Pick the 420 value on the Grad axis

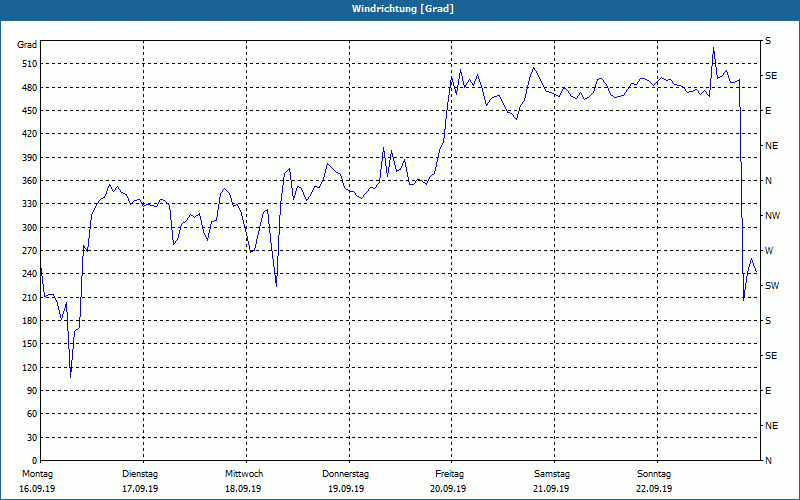29,134
